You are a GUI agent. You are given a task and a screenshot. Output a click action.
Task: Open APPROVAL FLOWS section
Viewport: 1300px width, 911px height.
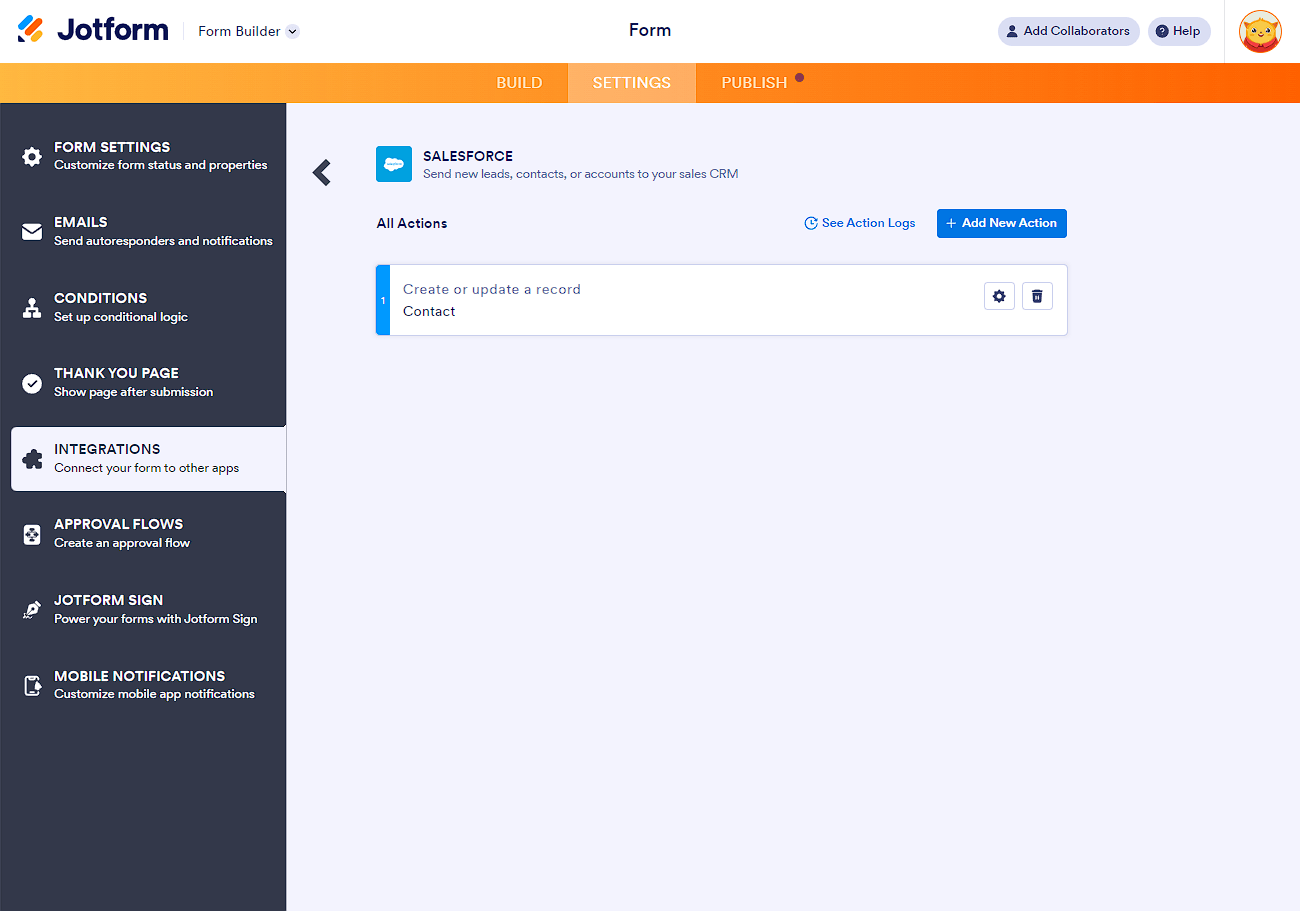(x=143, y=534)
